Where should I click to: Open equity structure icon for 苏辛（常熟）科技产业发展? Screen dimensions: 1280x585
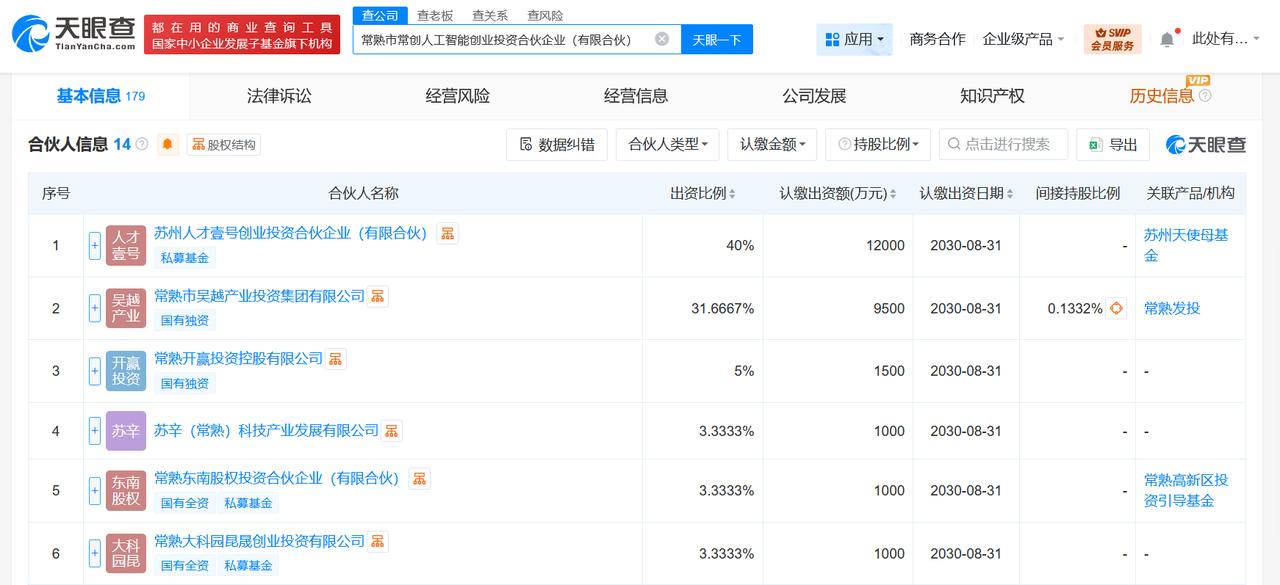(391, 431)
